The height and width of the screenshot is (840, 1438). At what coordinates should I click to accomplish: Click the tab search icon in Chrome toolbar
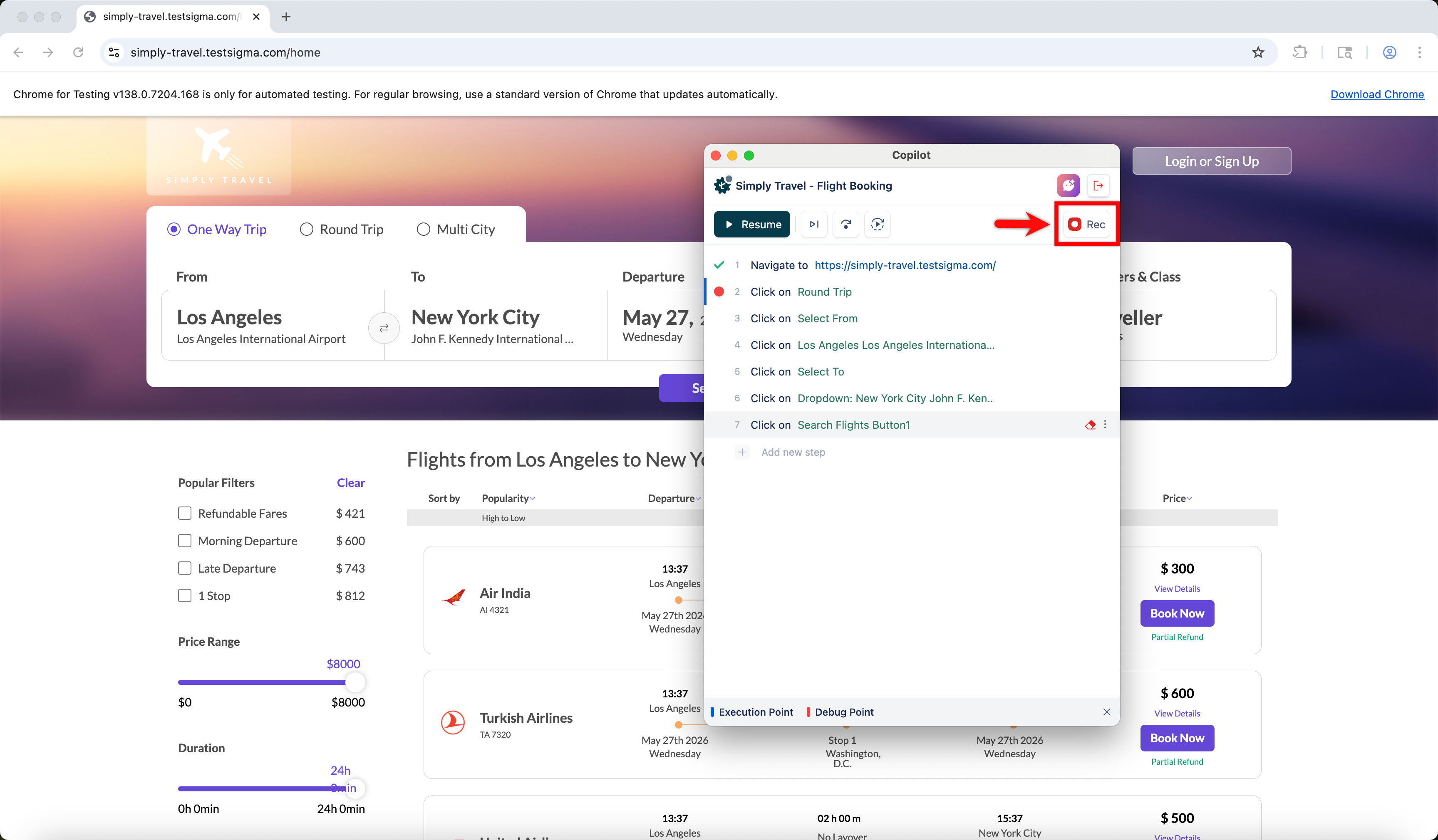tap(1344, 52)
